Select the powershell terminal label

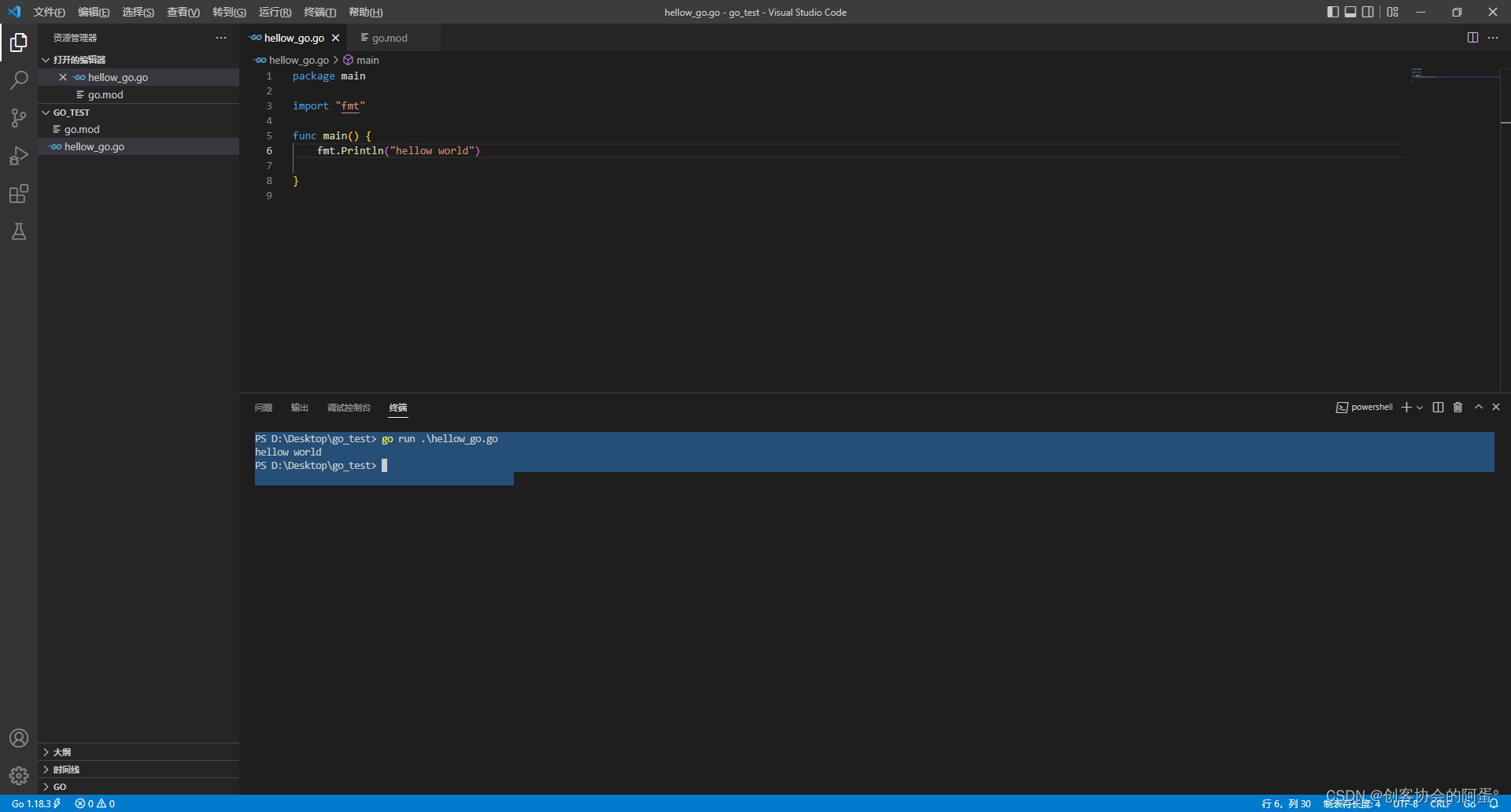click(1365, 407)
